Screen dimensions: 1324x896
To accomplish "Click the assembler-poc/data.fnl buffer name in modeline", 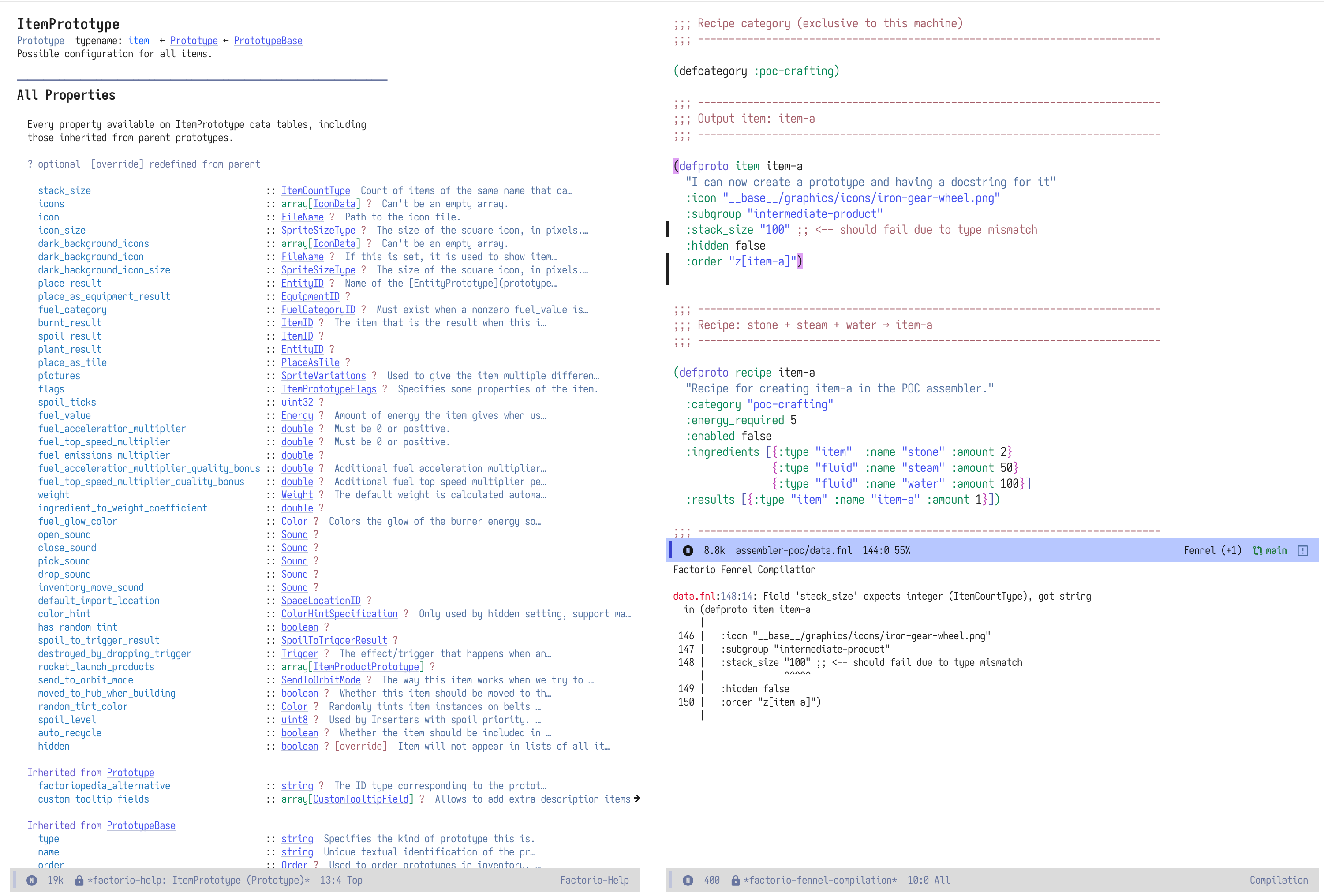I will pos(793,550).
